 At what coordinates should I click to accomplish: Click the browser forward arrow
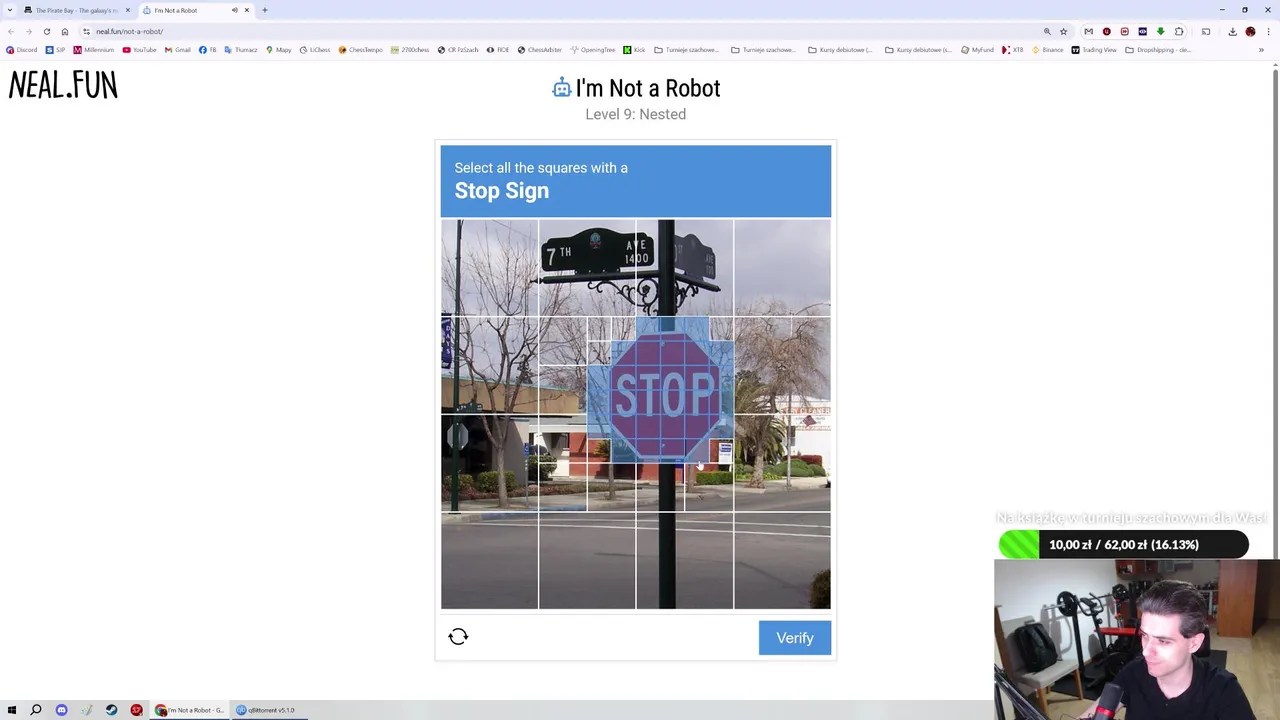28,31
